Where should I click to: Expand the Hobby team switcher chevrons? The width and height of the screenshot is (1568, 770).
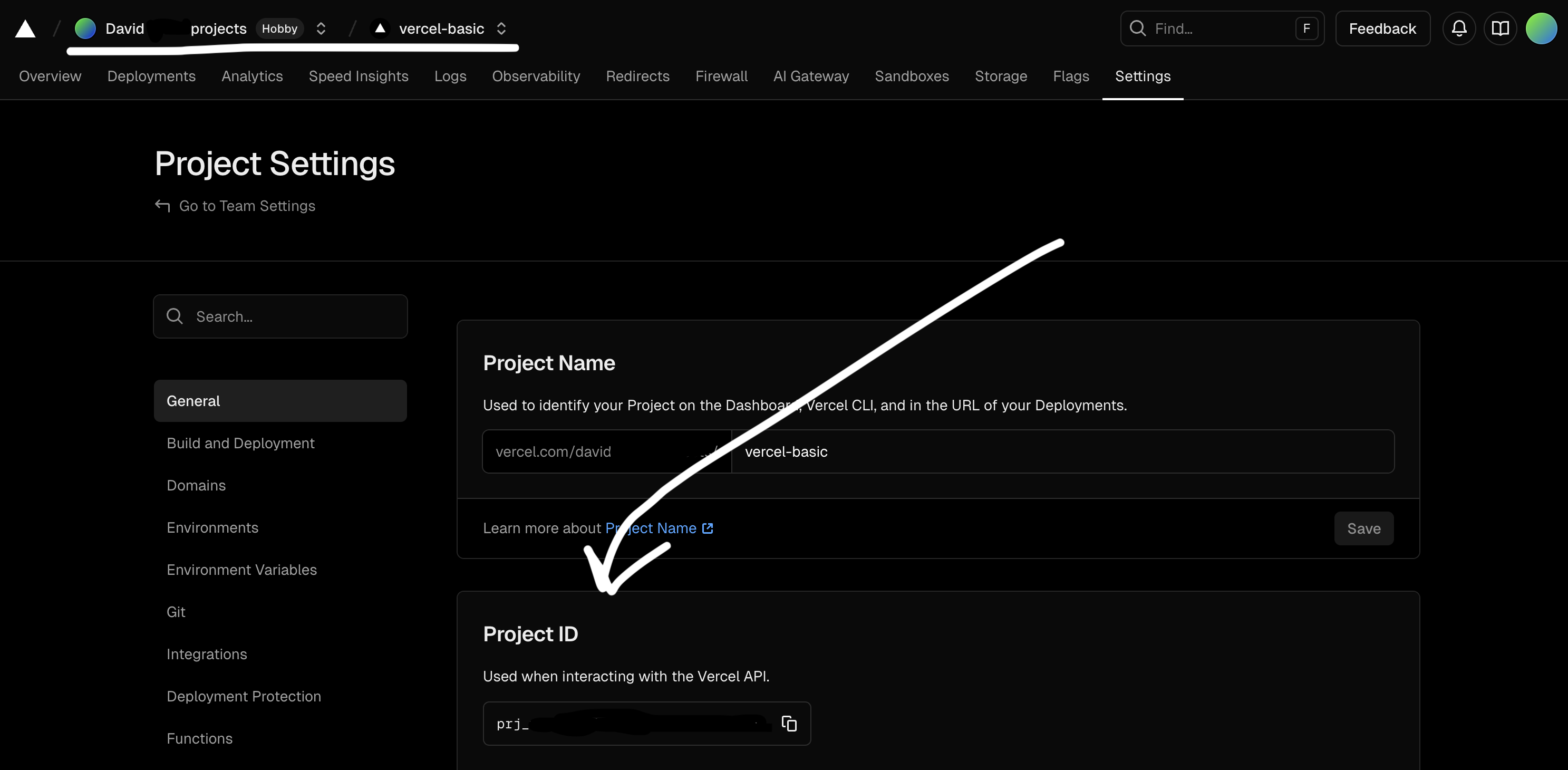point(320,28)
